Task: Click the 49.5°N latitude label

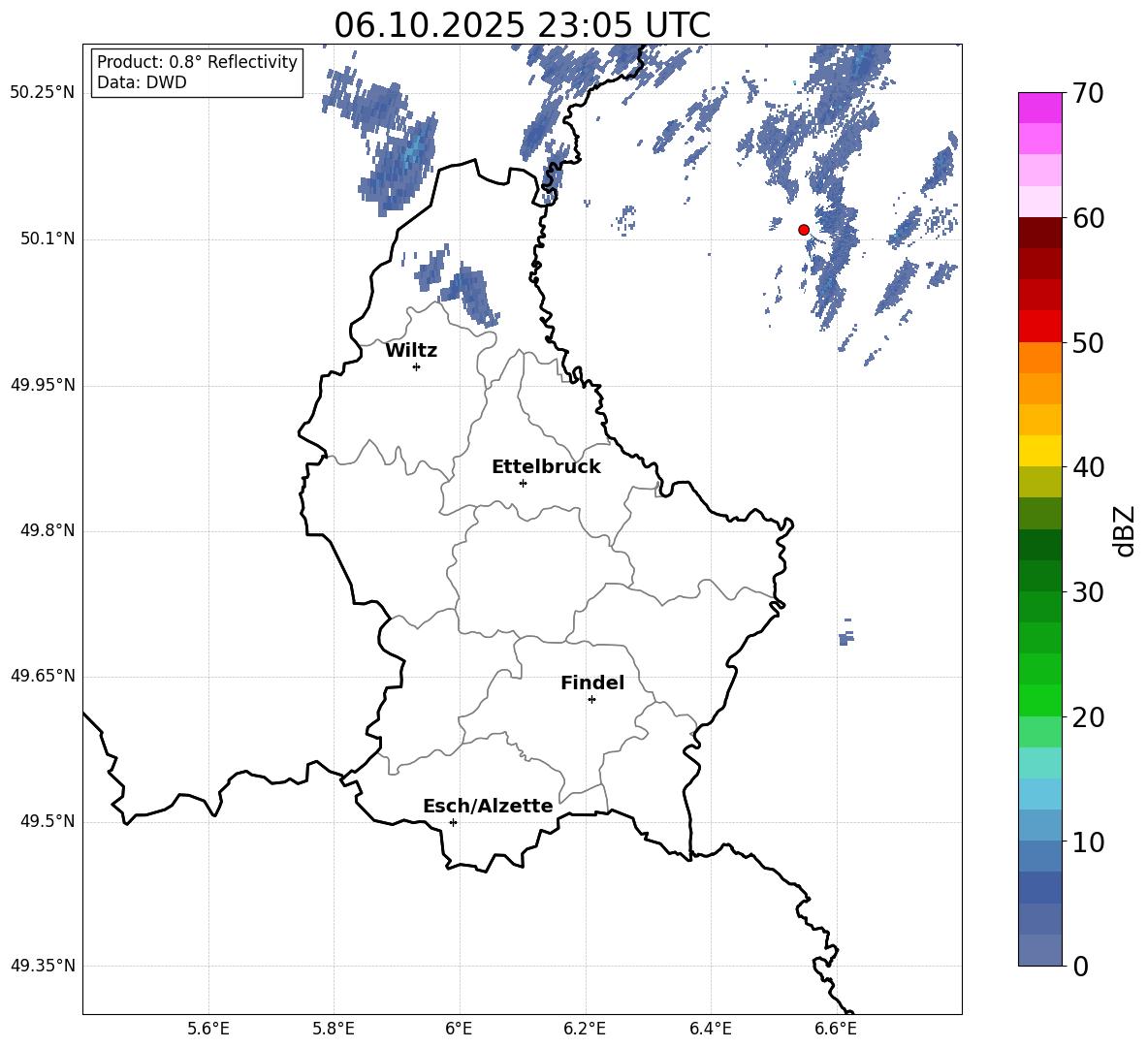Action: (x=47, y=821)
